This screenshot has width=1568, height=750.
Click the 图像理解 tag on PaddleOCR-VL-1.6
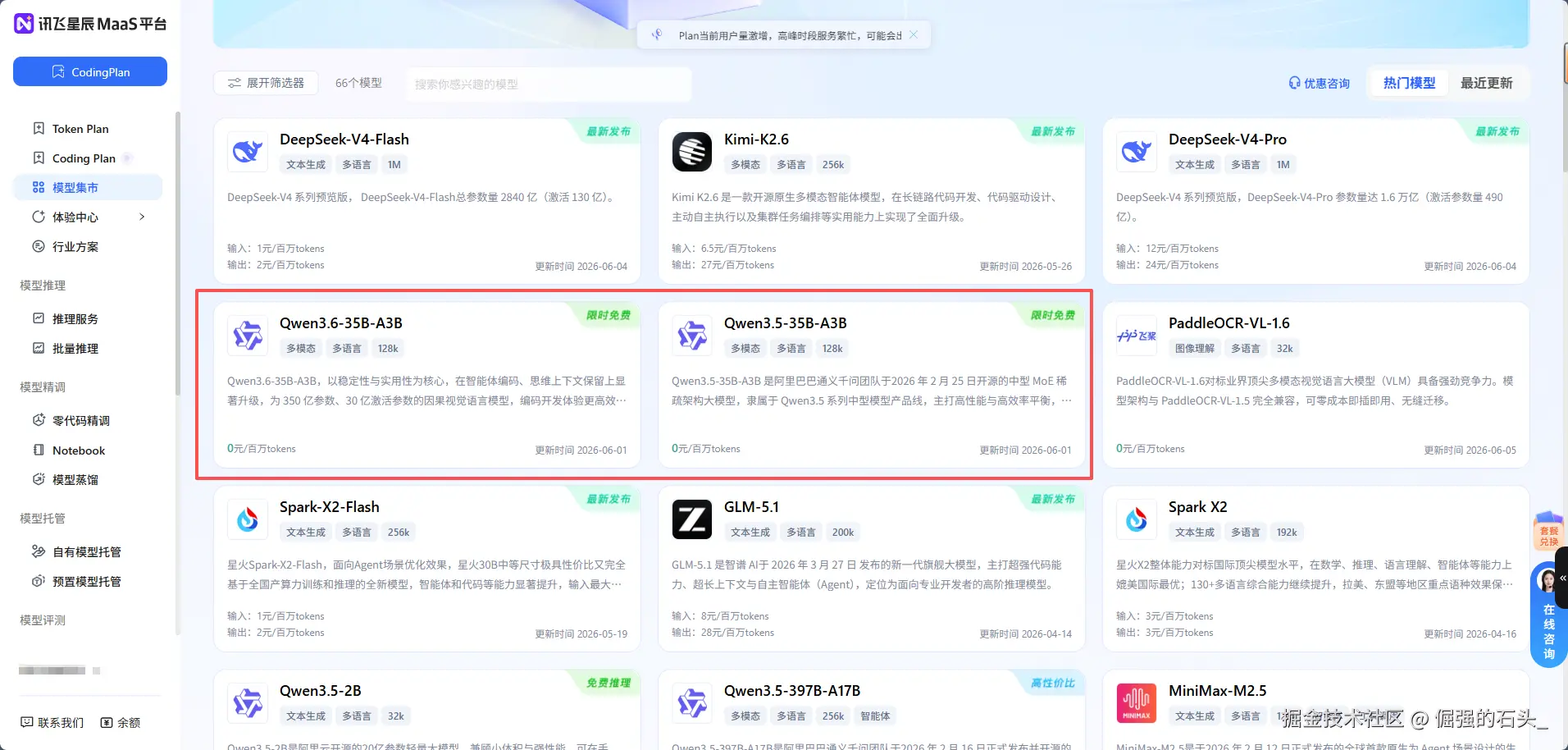[1195, 349]
